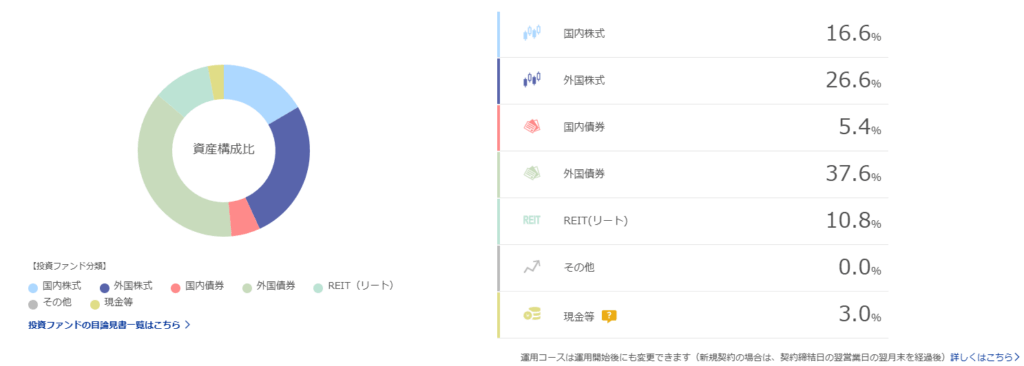Click the 資産構成比 donut chart center
Image resolution: width=1024 pixels, height=366 pixels.
(224, 150)
